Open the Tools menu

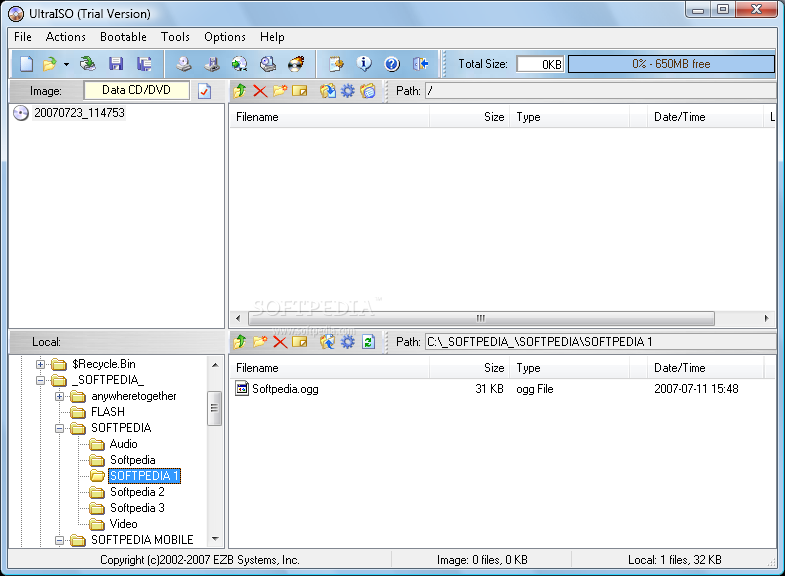(175, 37)
